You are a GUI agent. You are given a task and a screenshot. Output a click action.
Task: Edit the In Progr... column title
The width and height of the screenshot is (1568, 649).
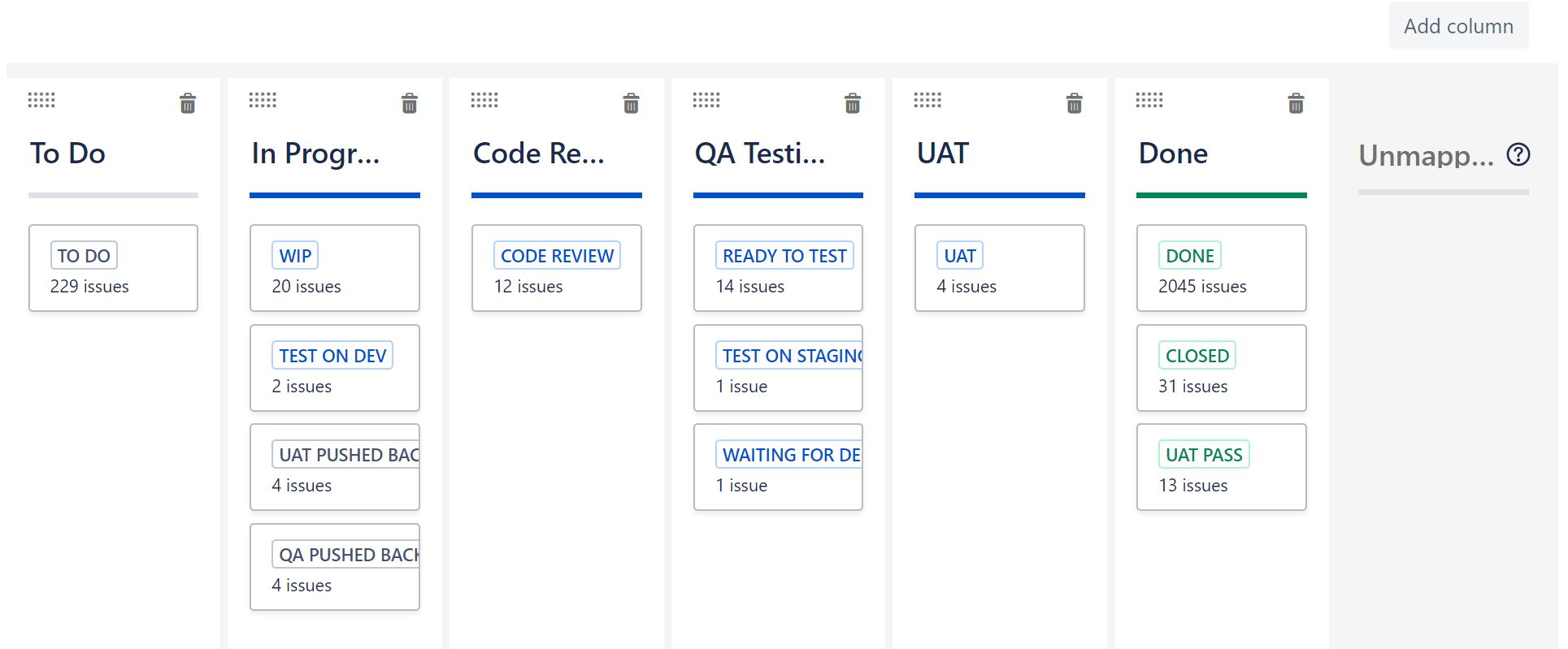[x=315, y=154]
